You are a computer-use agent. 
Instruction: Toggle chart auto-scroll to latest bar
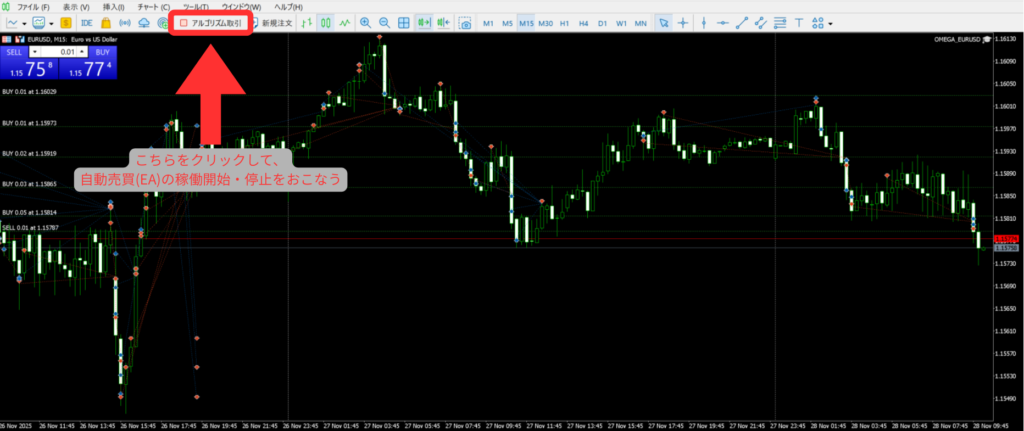tap(423, 22)
